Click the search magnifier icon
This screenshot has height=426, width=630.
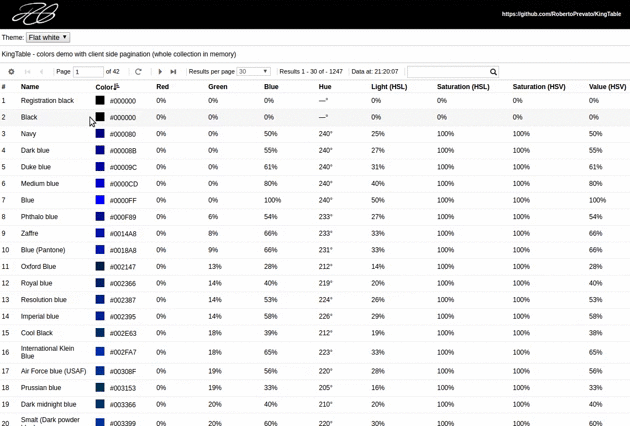tap(493, 72)
